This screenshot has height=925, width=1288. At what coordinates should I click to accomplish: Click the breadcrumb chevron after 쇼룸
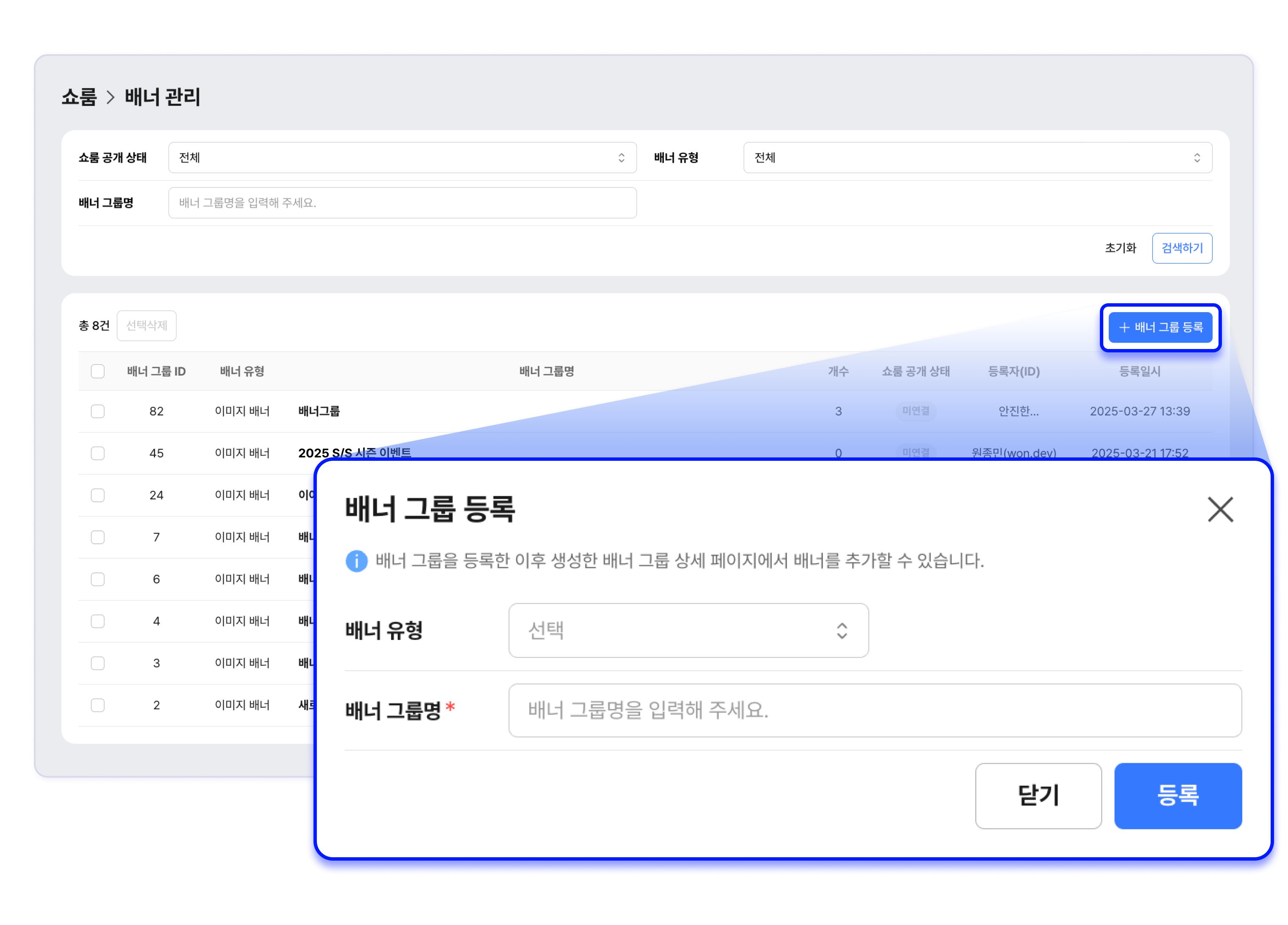pos(111,97)
